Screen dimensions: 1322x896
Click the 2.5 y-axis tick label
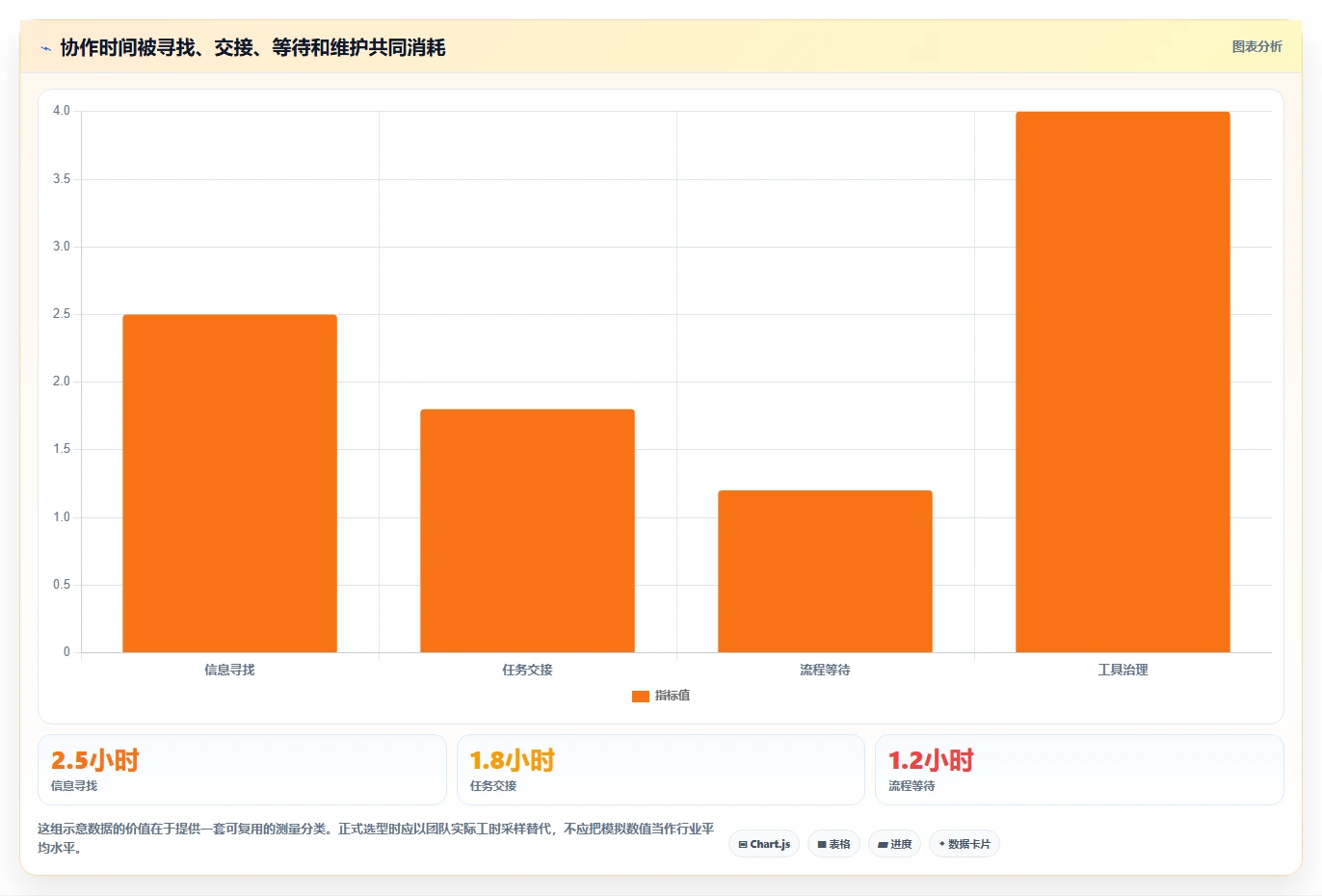(62, 314)
